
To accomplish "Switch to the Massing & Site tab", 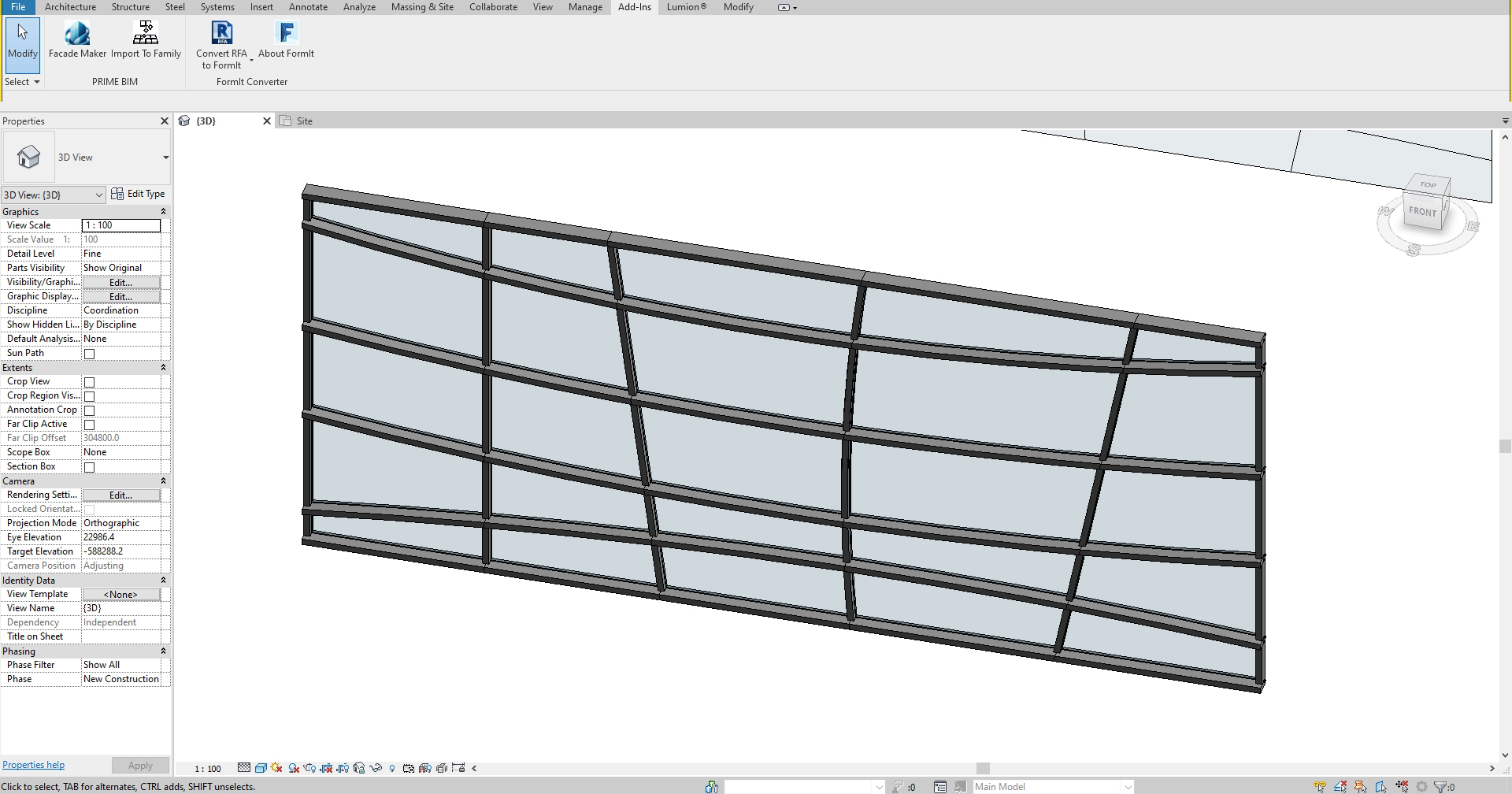I will (422, 7).
